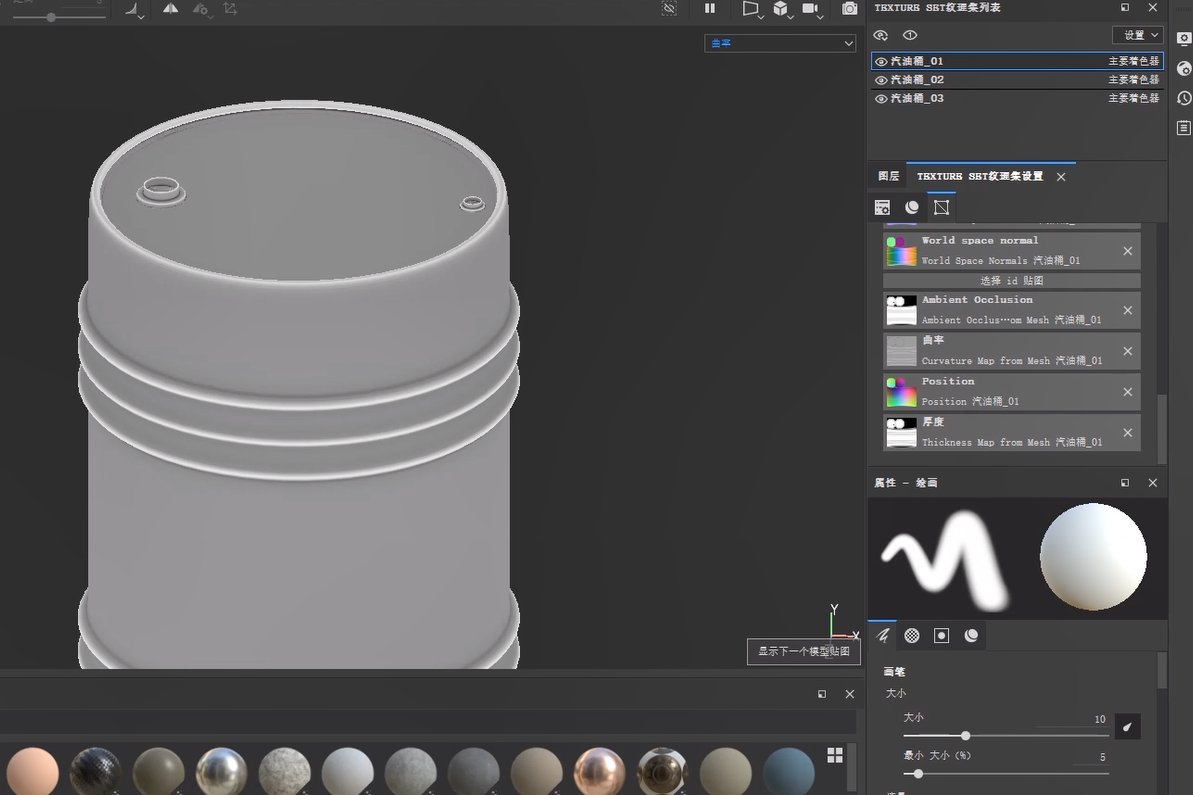Viewport: 1193px width, 795px height.
Task: Open the history clock icon in right sidebar
Action: point(1184,98)
